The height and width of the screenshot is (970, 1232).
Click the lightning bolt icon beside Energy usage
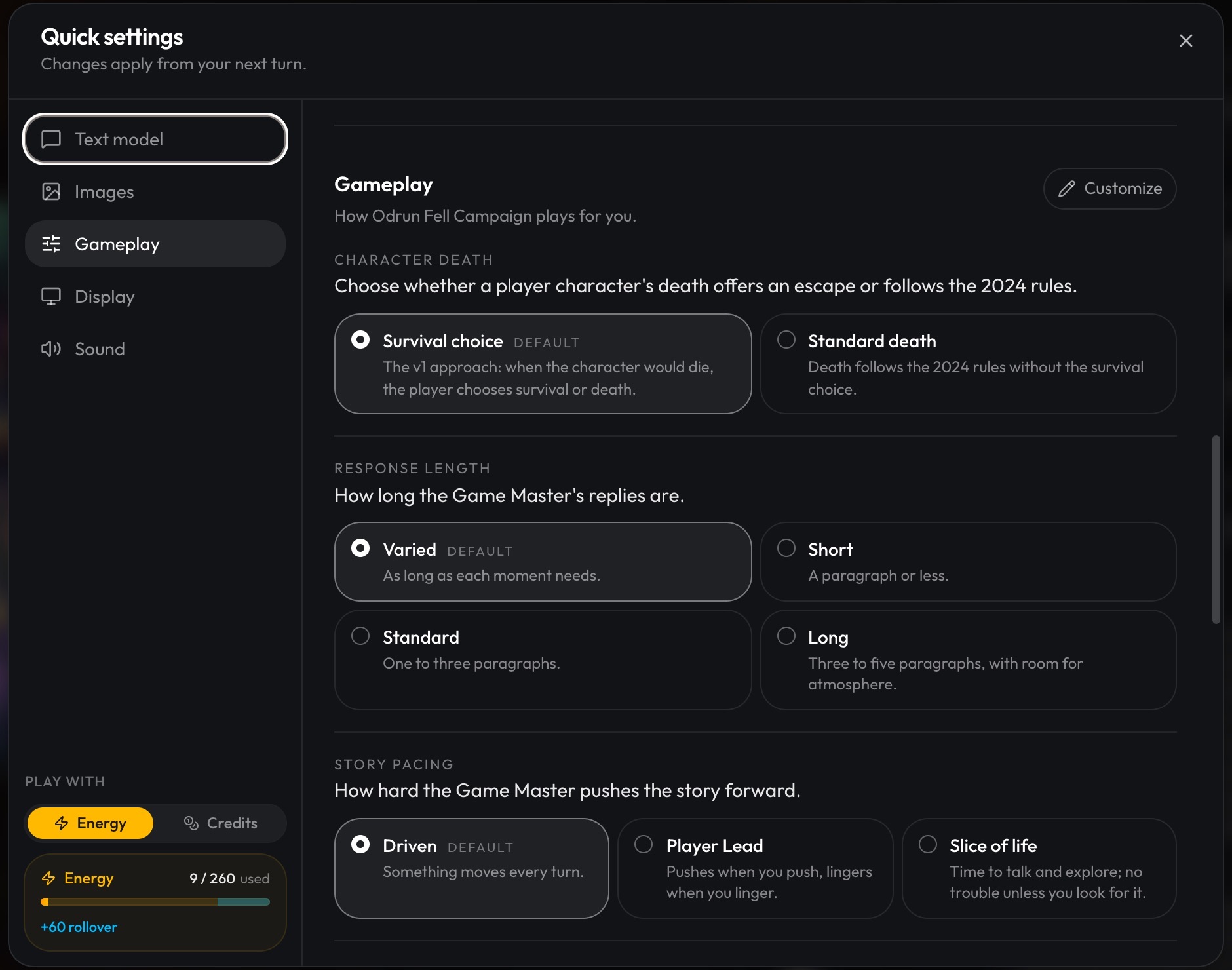[x=48, y=878]
